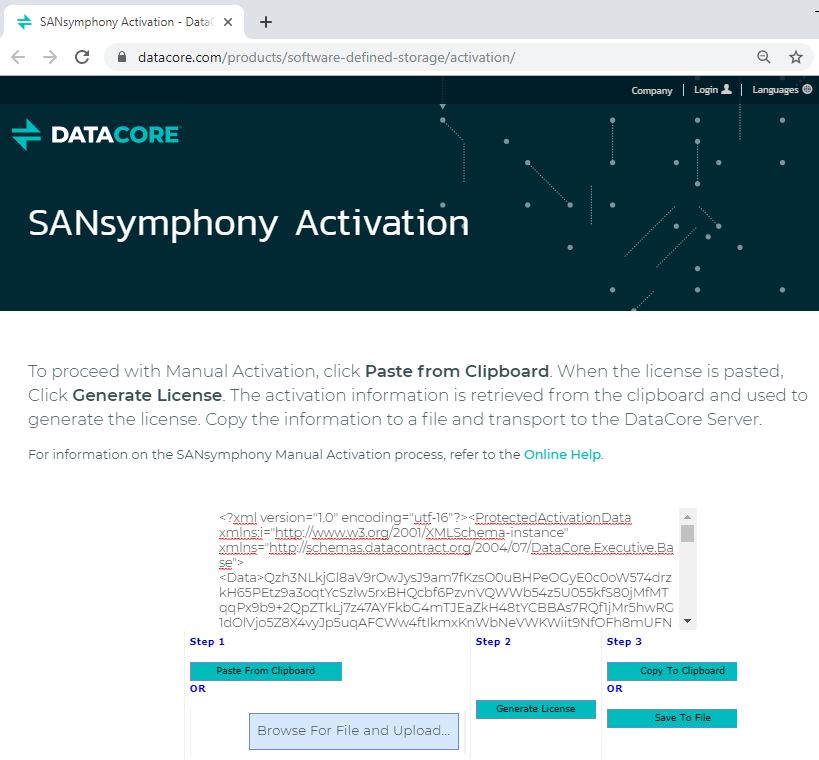Reload the current page
Image resolution: width=819 pixels, height=760 pixels.
(x=81, y=57)
